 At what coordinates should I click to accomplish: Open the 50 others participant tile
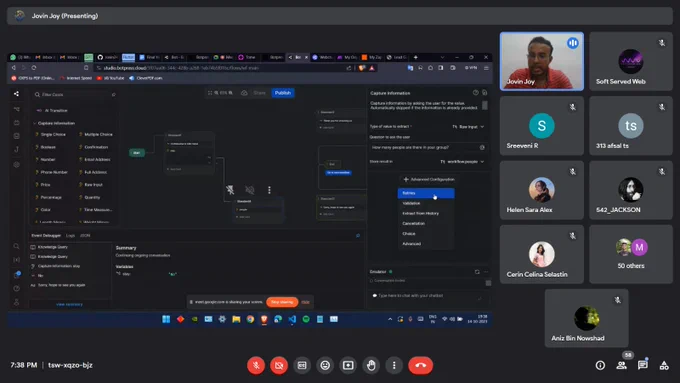(x=631, y=254)
